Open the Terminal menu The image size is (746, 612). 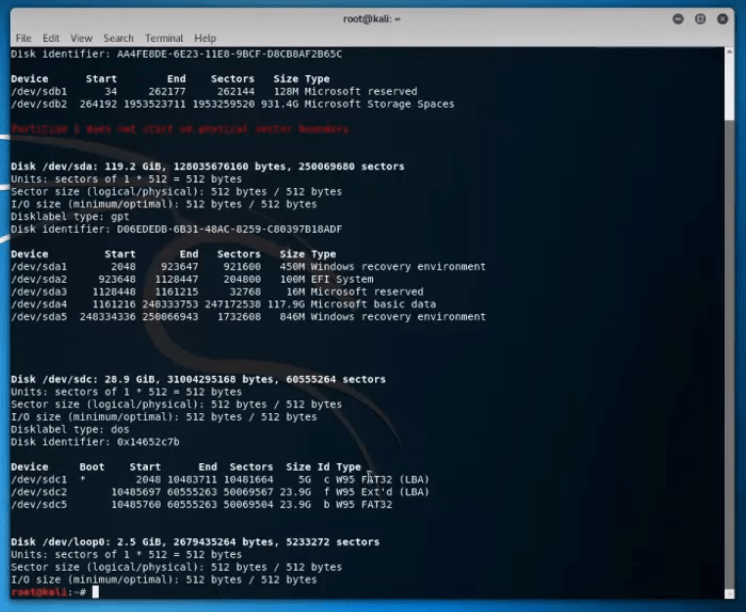pos(164,38)
